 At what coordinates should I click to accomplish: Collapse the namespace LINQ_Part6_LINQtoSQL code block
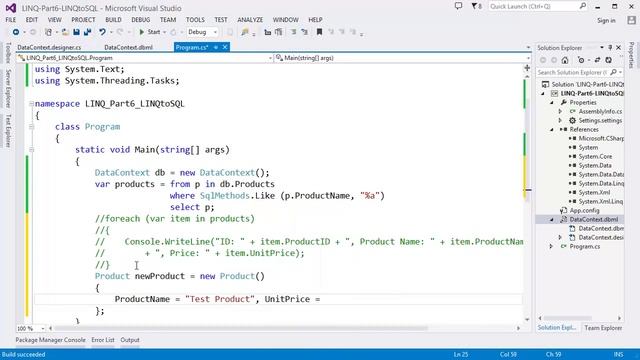pos(31,104)
